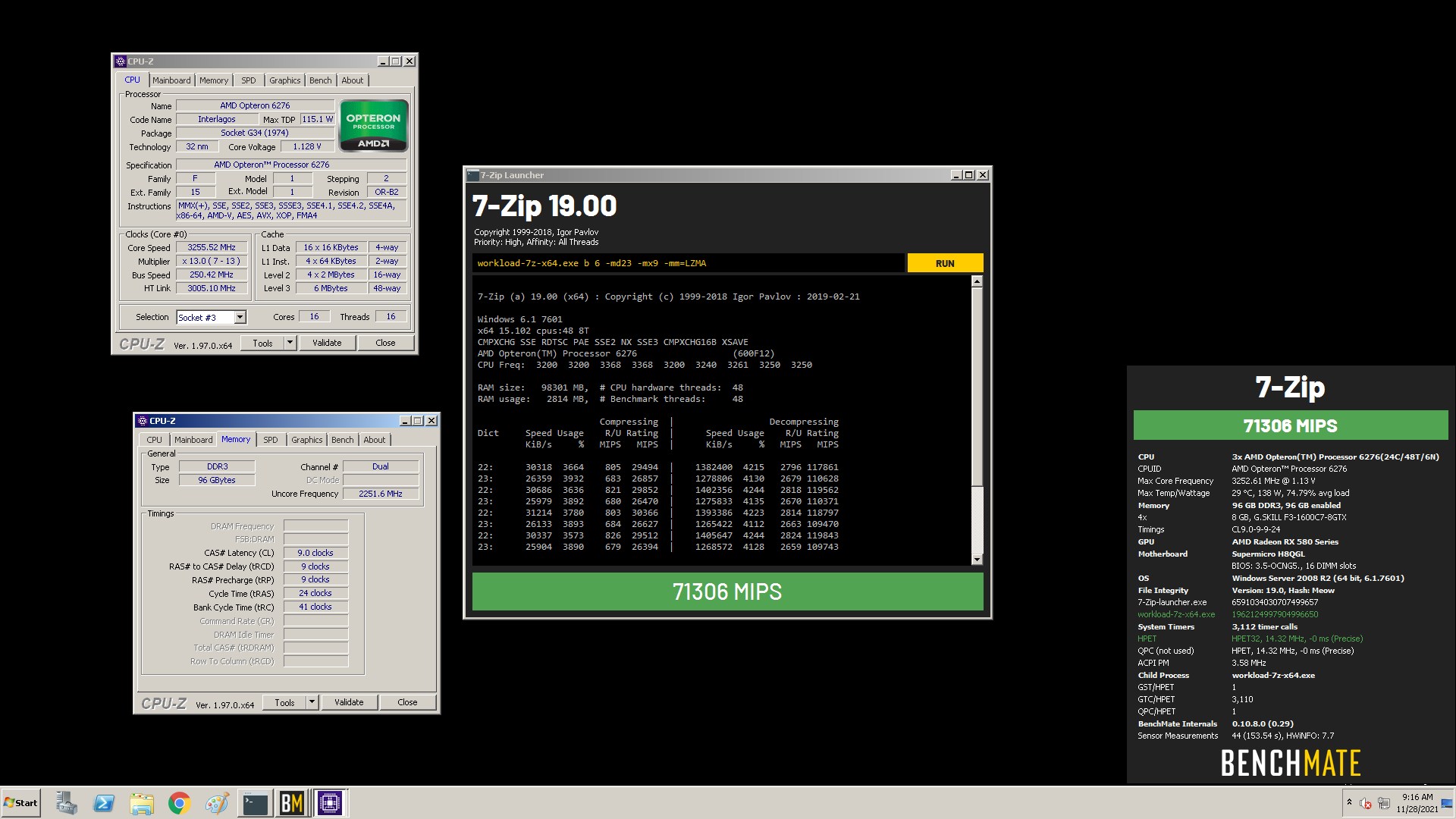Viewport: 1456px width, 819px height.
Task: Switch to Mainboard tab in processor CPU-Z window
Action: pos(171,80)
